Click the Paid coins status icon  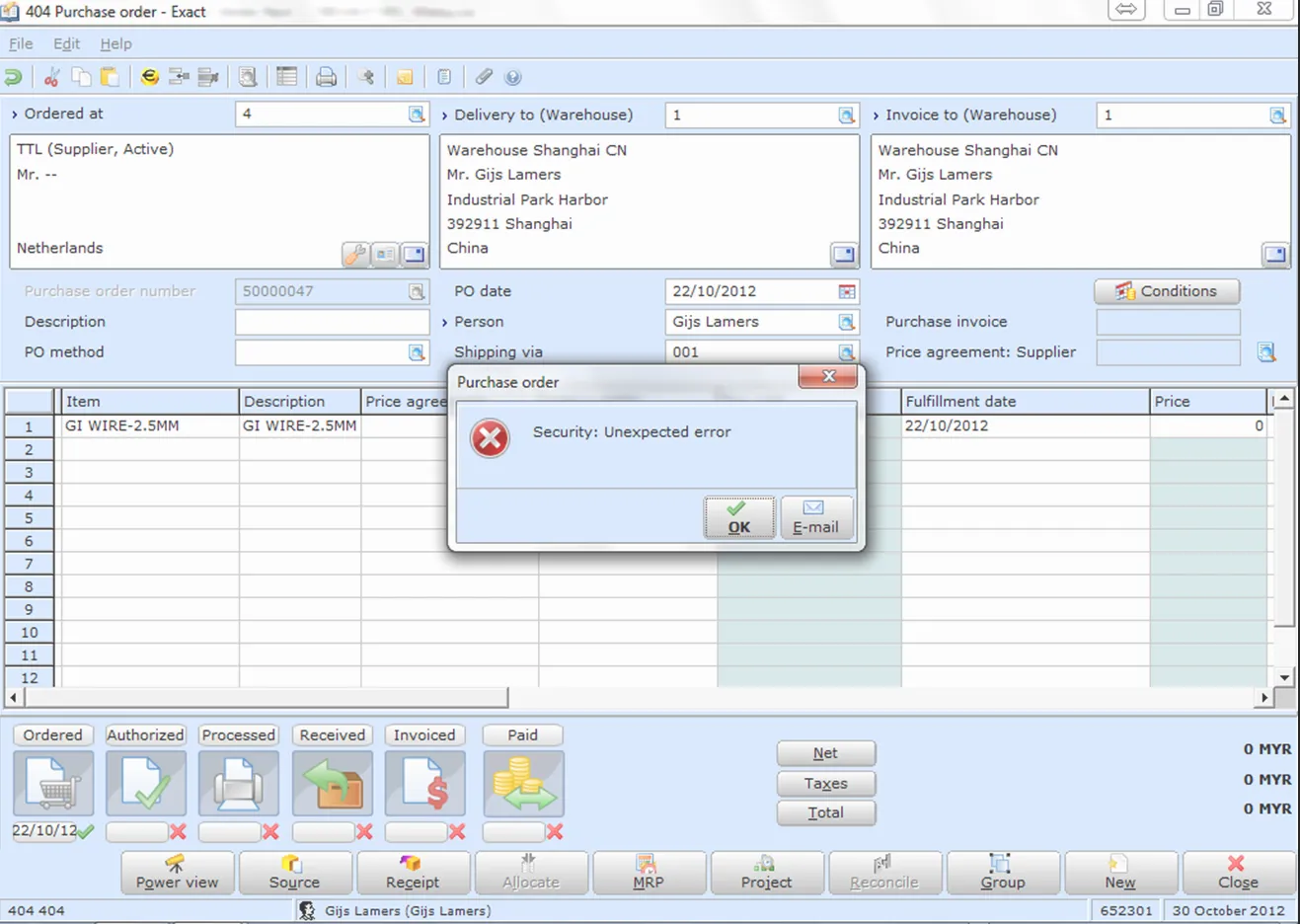coord(523,784)
